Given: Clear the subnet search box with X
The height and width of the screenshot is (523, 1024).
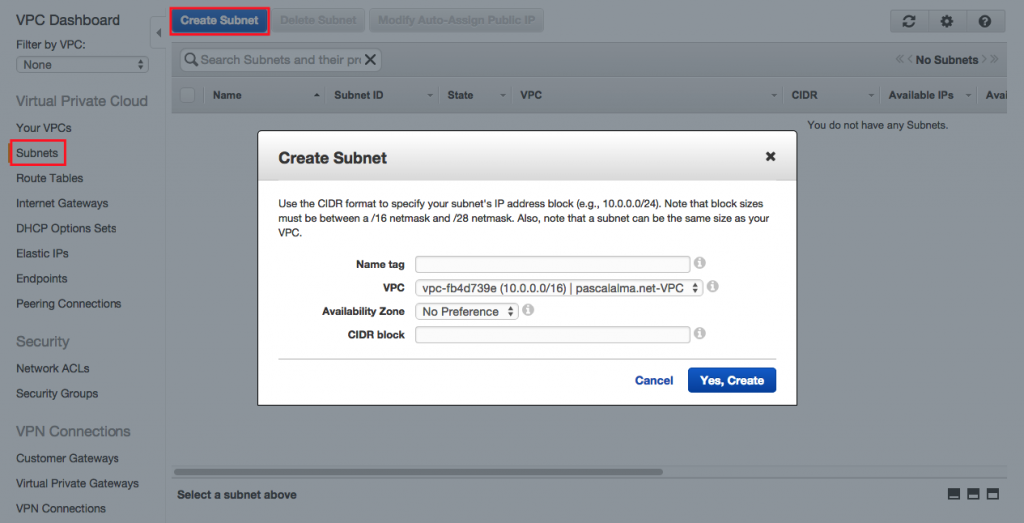Looking at the screenshot, I should 370,60.
